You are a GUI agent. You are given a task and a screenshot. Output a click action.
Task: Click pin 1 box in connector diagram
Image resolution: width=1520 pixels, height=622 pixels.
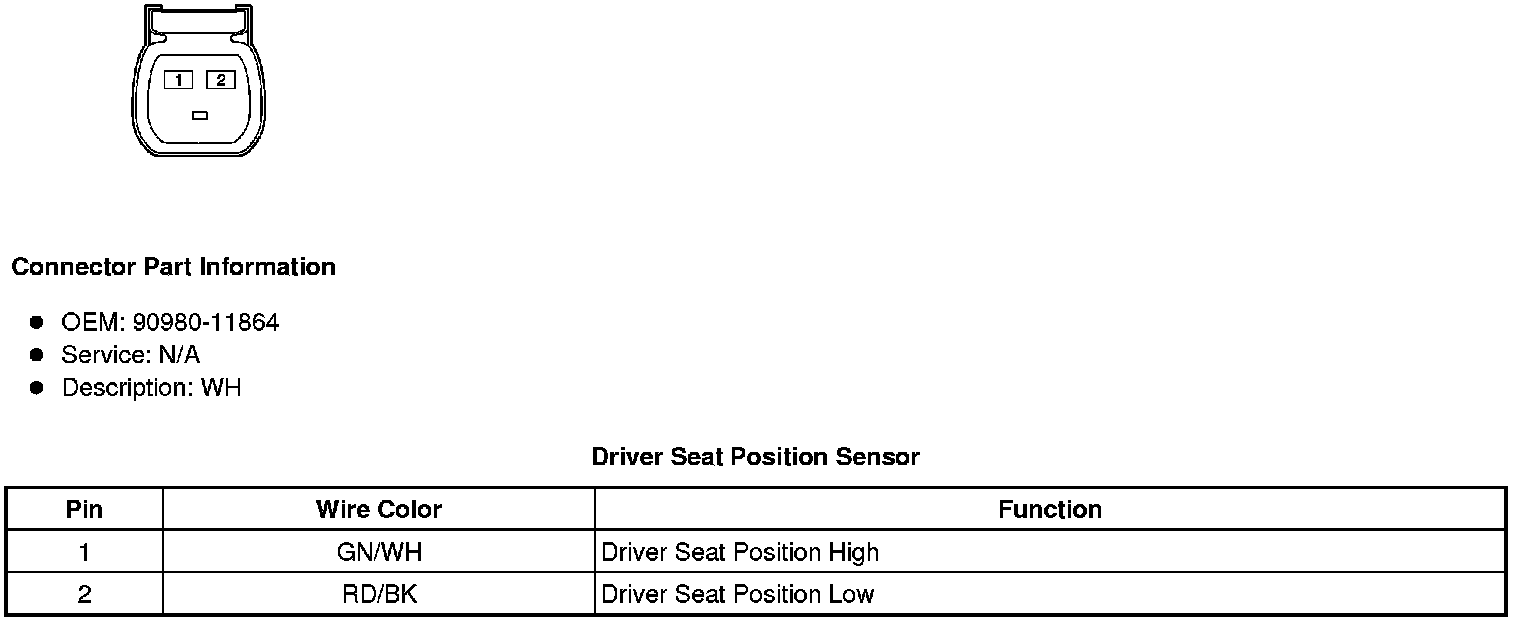tap(178, 80)
